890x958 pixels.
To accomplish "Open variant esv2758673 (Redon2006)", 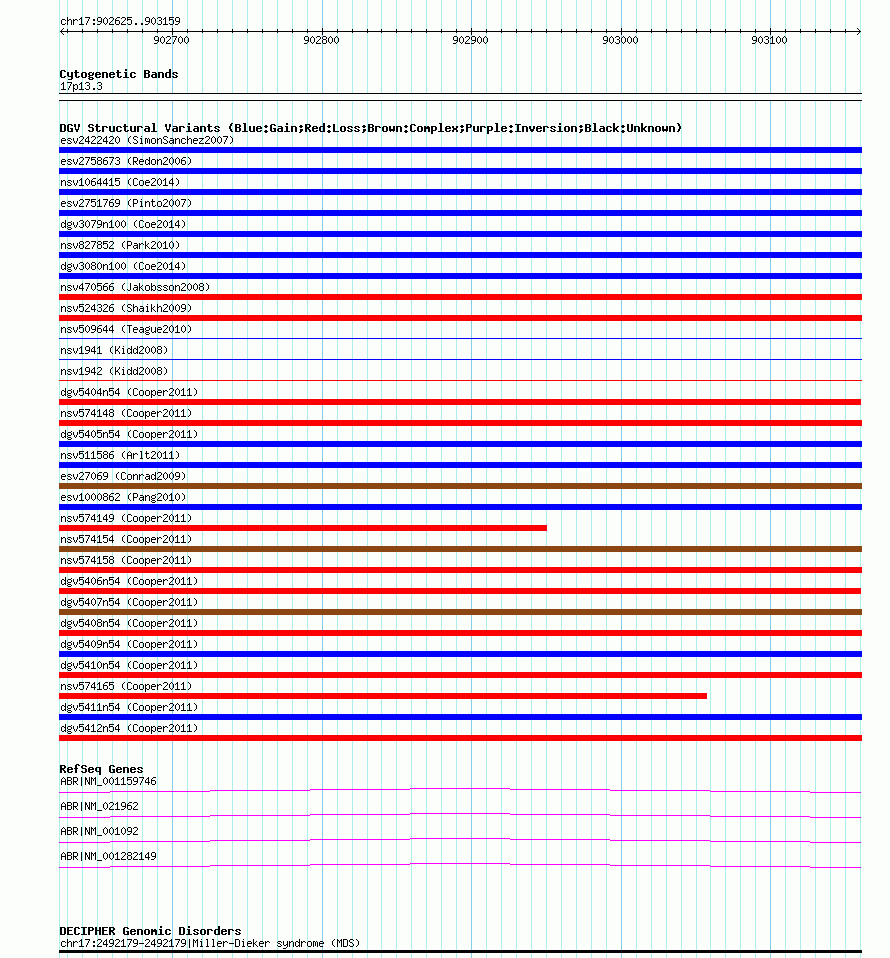I will pos(126,161).
